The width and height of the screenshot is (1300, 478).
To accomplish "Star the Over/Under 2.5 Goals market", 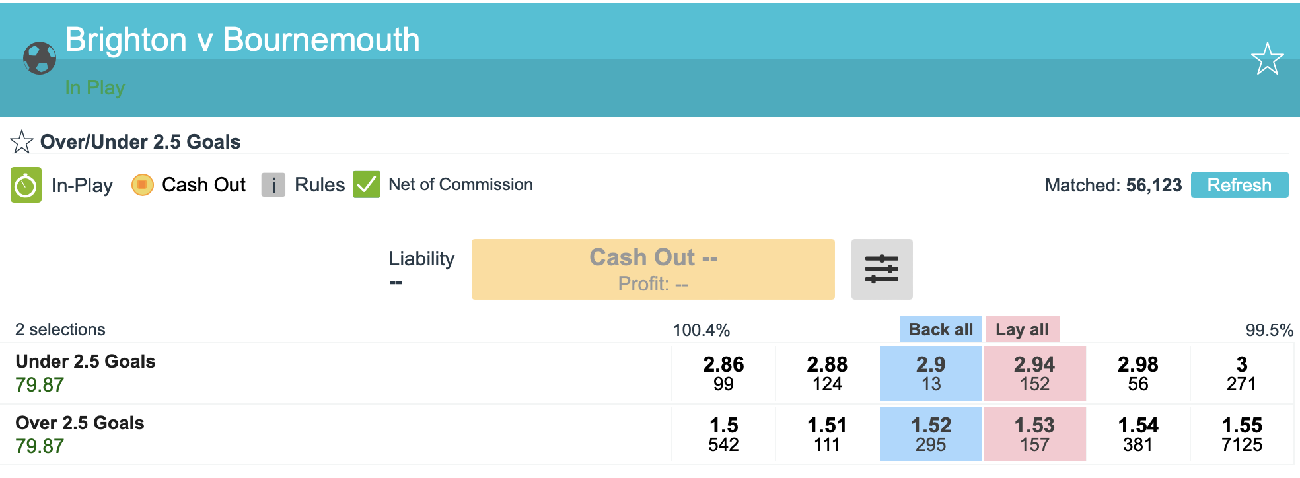I will pyautogui.click(x=22, y=142).
